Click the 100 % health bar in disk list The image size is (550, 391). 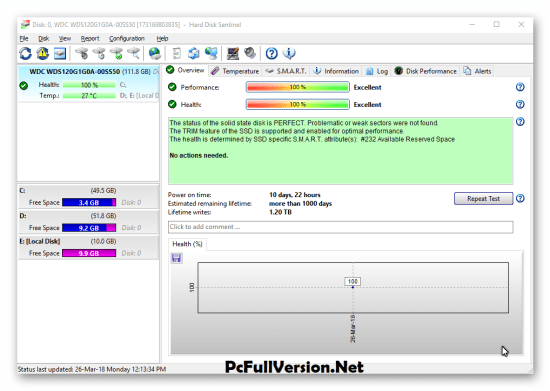89,85
